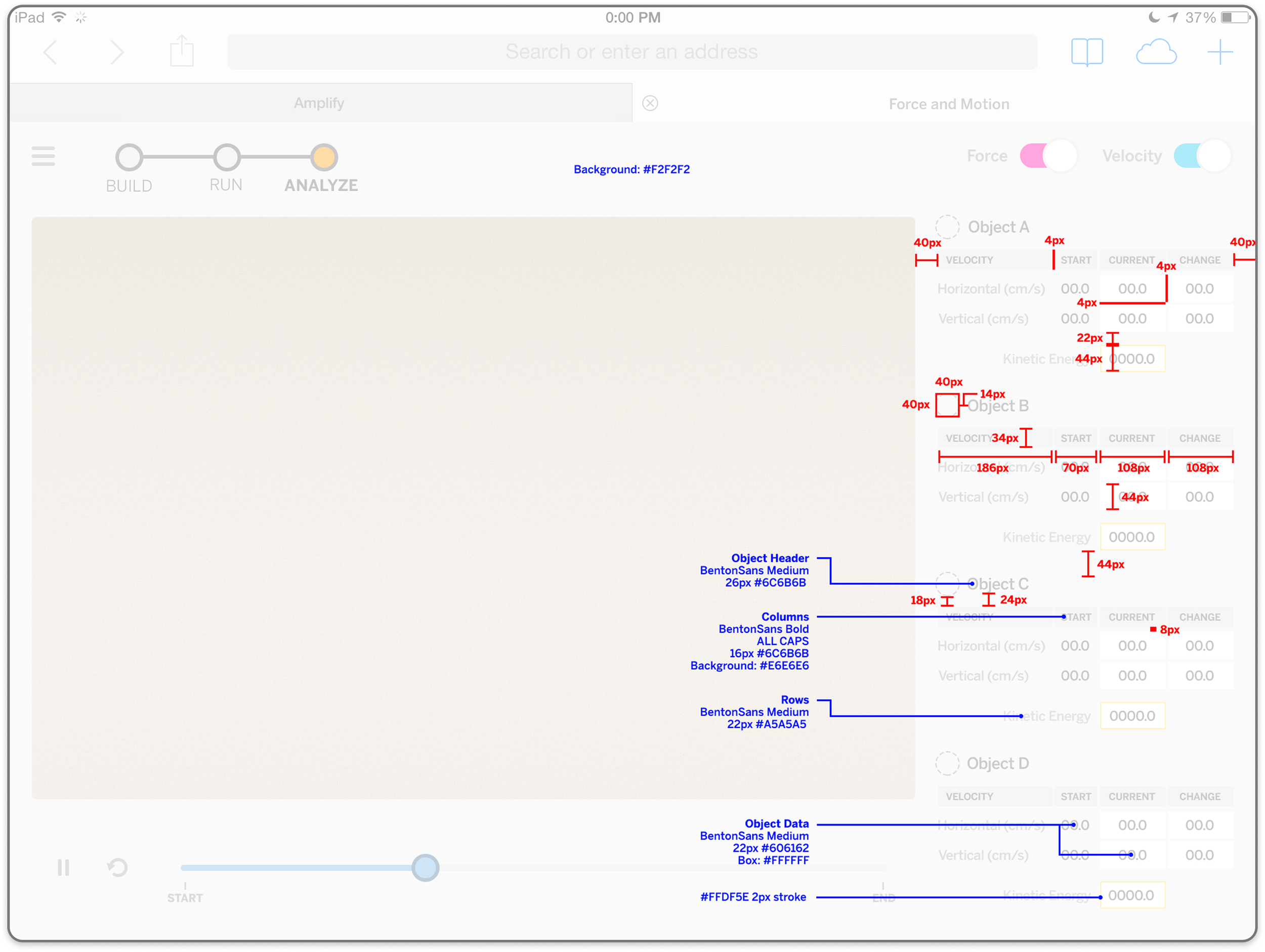Click Object A's Vertical start value

(x=1075, y=319)
